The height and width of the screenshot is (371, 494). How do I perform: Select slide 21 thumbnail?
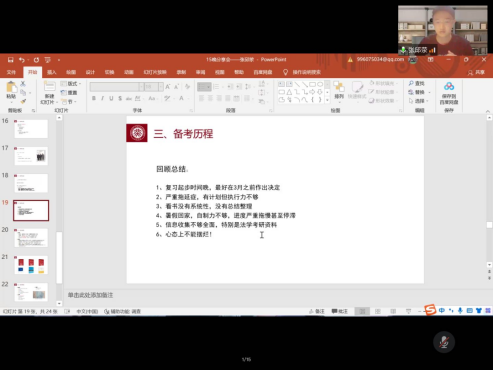(x=31, y=265)
